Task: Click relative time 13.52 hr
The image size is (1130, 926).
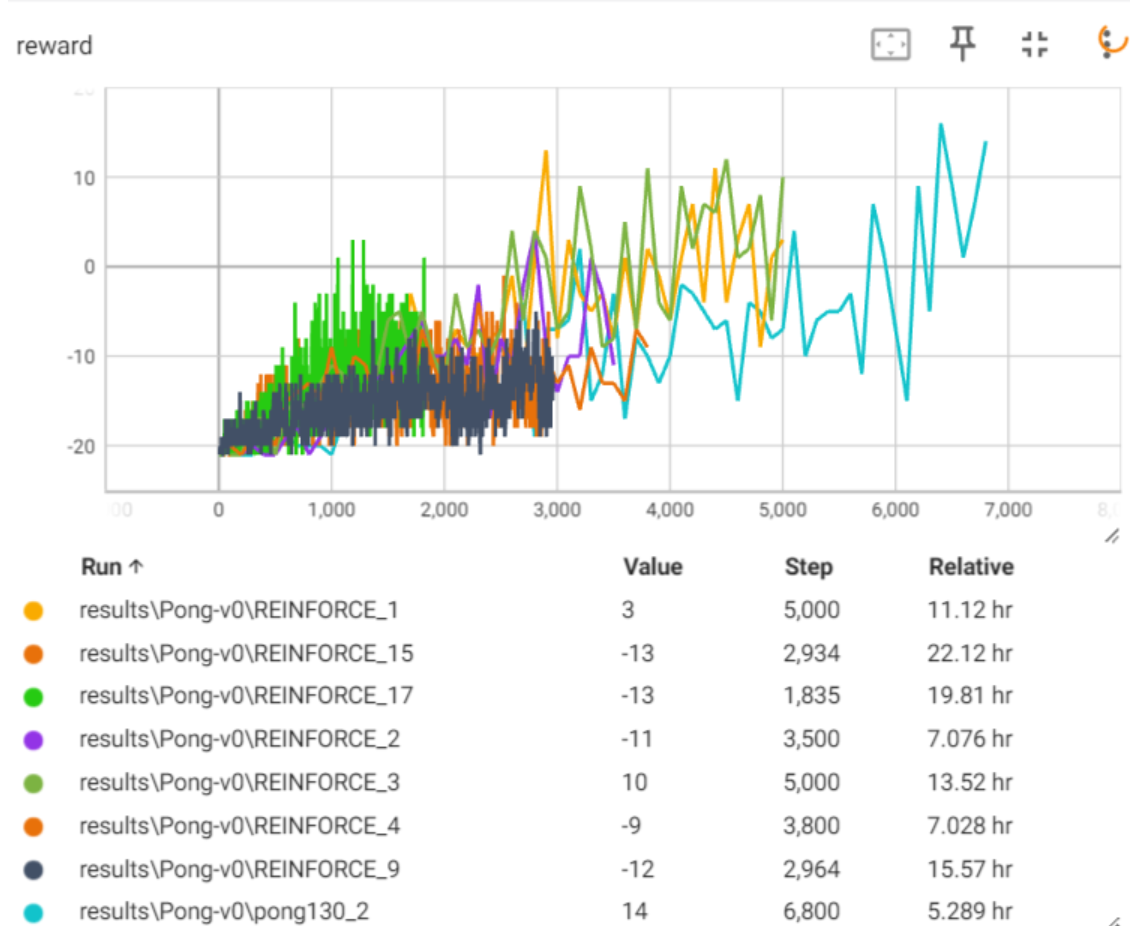Action: pos(970,783)
